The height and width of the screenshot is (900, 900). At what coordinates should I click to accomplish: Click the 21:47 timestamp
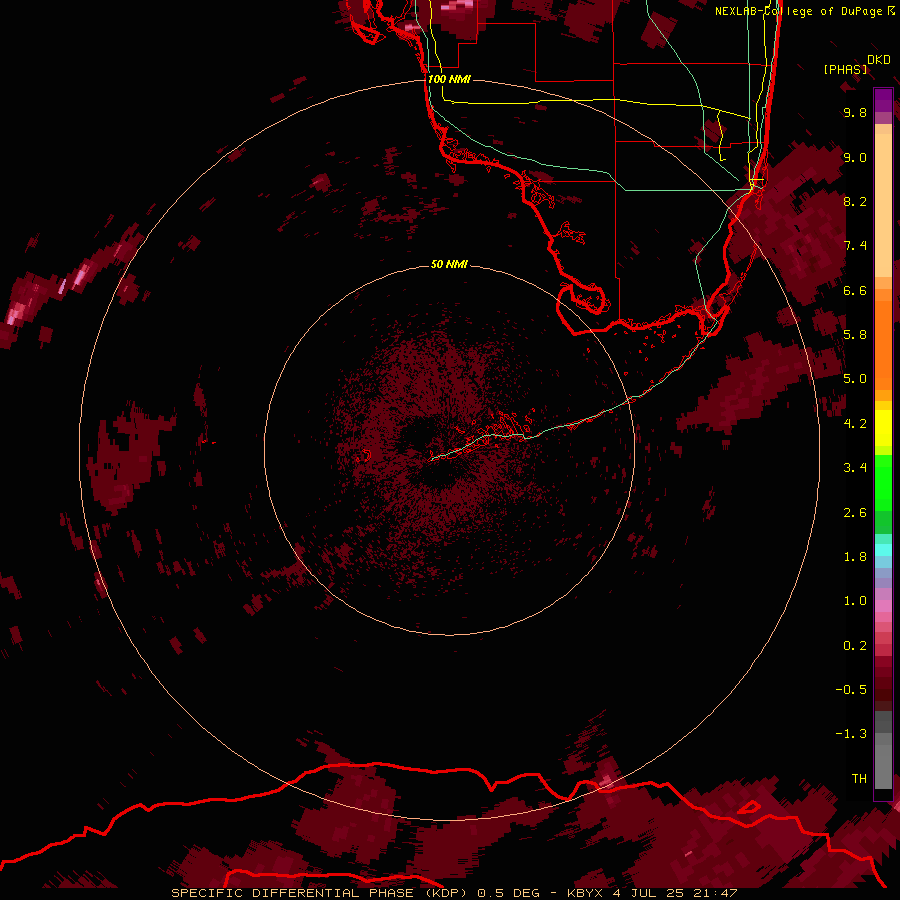click(x=715, y=893)
